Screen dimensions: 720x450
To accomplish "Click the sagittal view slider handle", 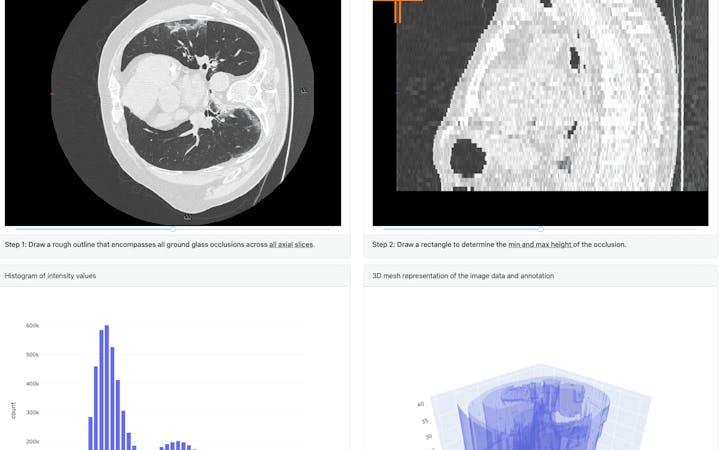I will tap(540, 229).
